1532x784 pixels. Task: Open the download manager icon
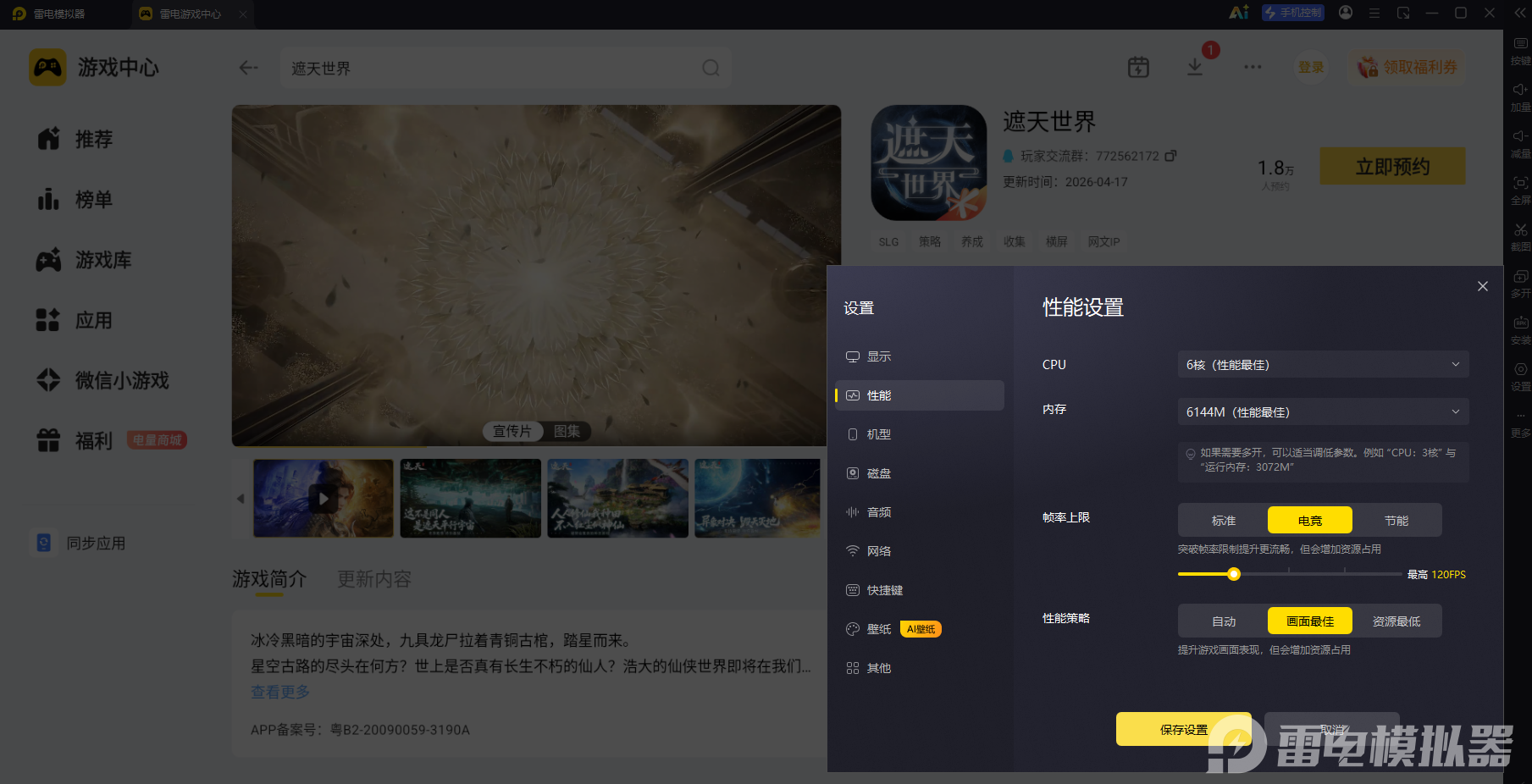click(1195, 67)
